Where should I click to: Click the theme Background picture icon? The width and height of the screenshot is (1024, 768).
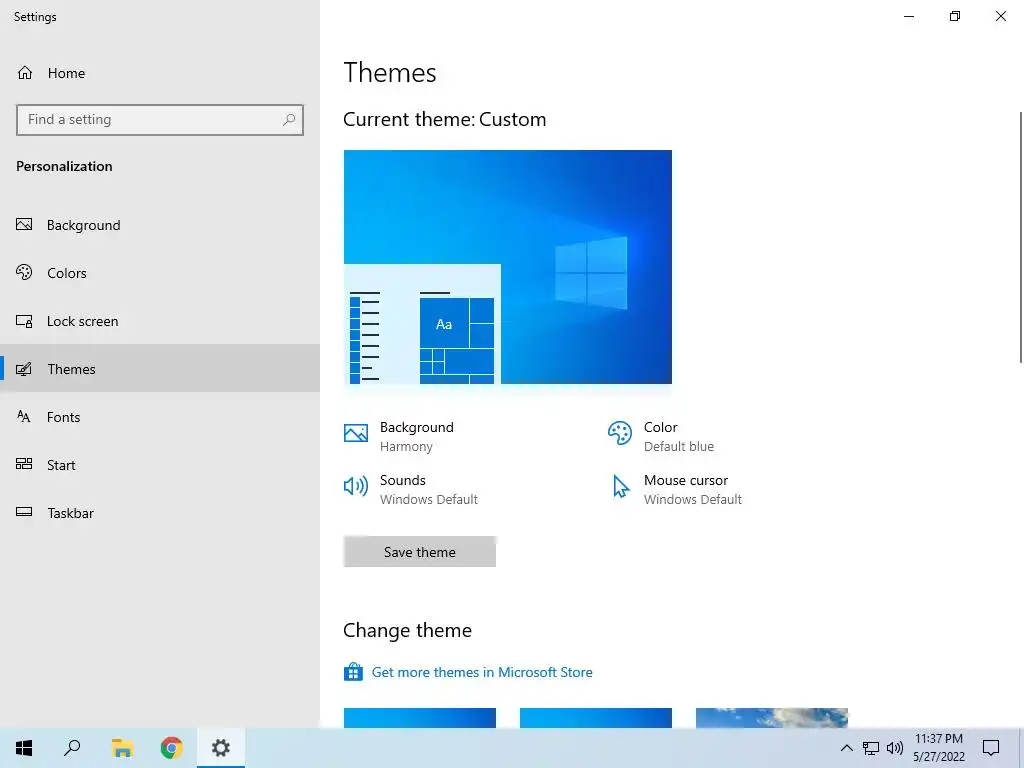[356, 432]
